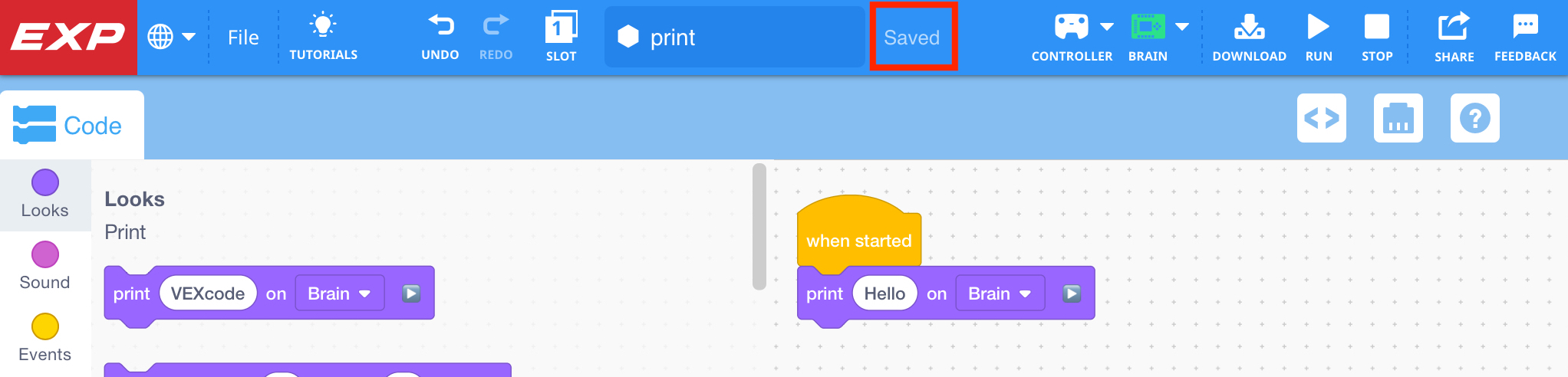Select the Sound block category
The width and height of the screenshot is (1568, 377).
[x=45, y=267]
